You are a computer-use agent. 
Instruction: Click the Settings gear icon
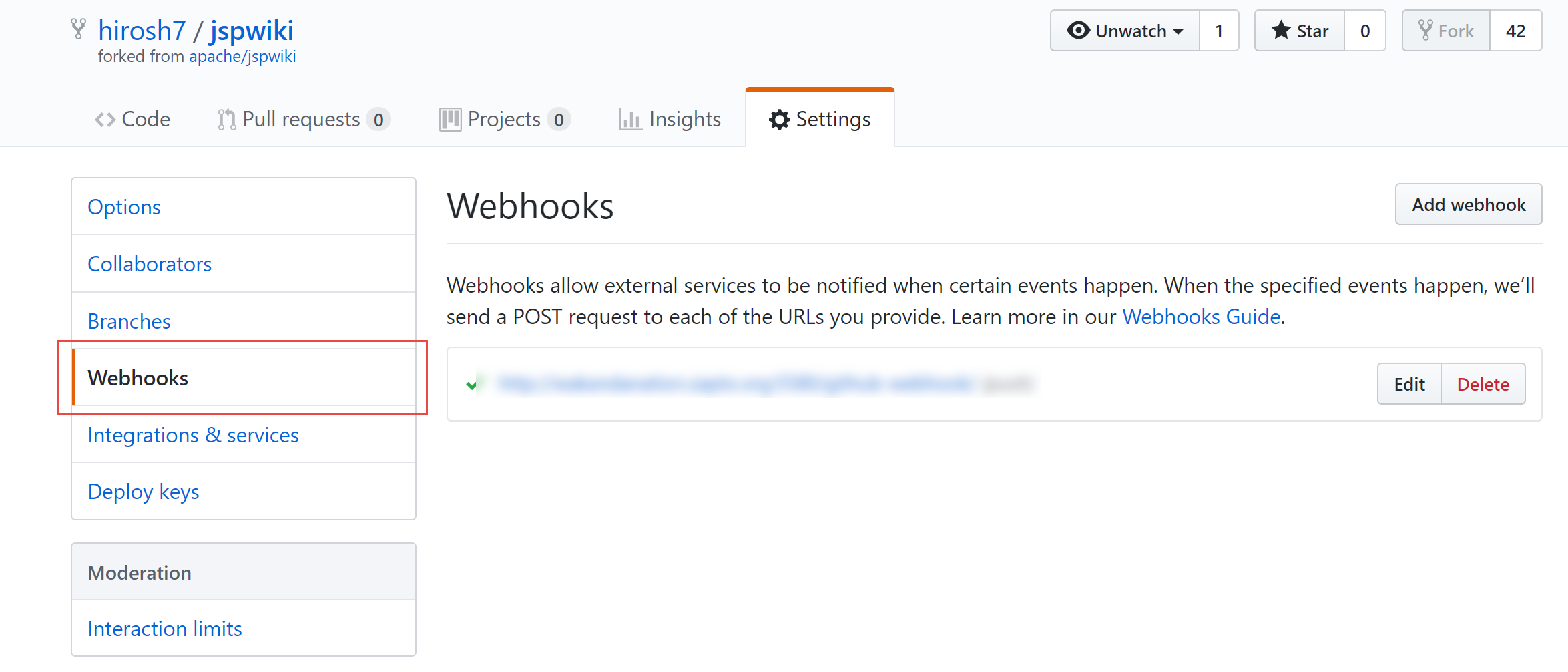click(779, 120)
